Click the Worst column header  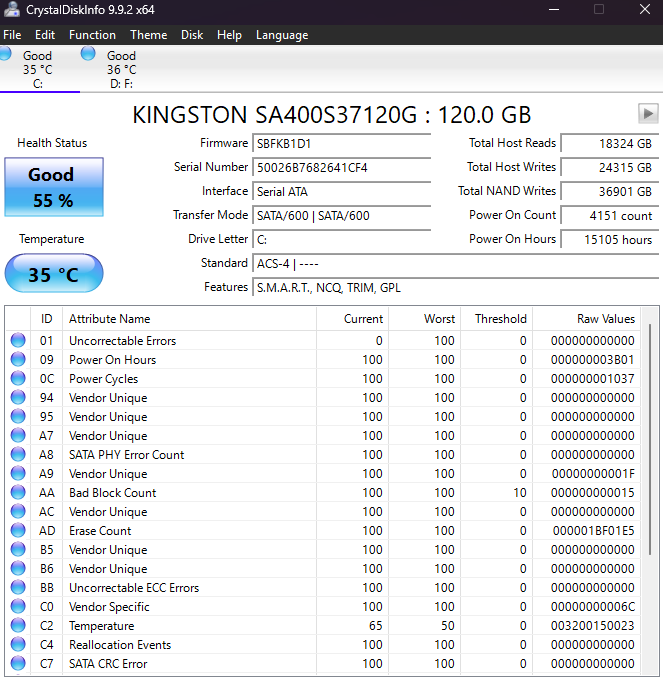coord(425,319)
